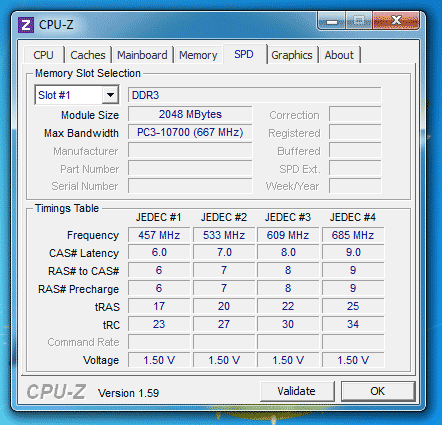This screenshot has height=425, width=442.
Task: Click the empty Buffered field
Action: coord(355,150)
